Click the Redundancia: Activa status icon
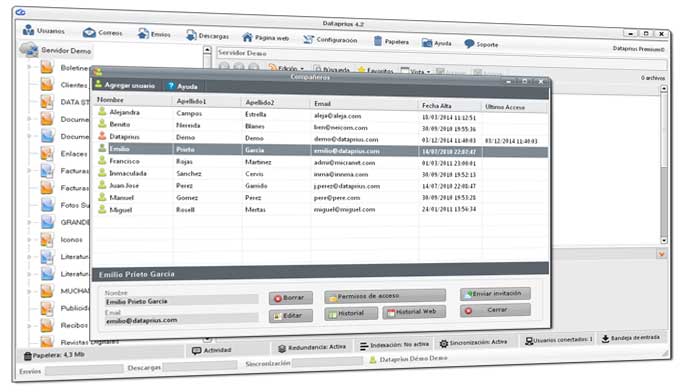The image size is (680, 392). [x=282, y=348]
